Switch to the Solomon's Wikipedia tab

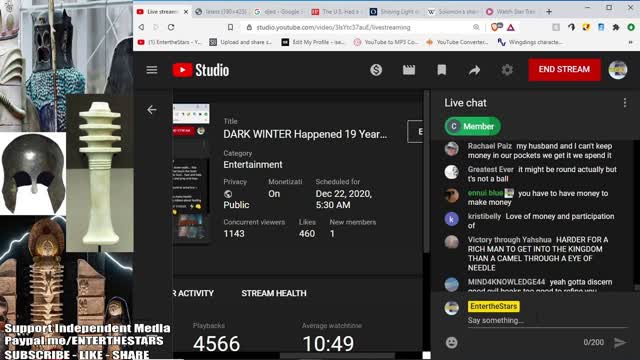pos(454,12)
